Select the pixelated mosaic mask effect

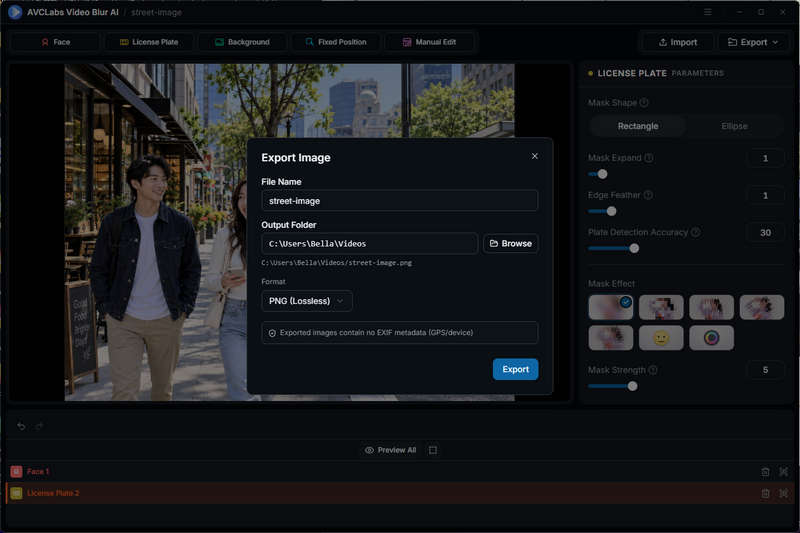661,308
